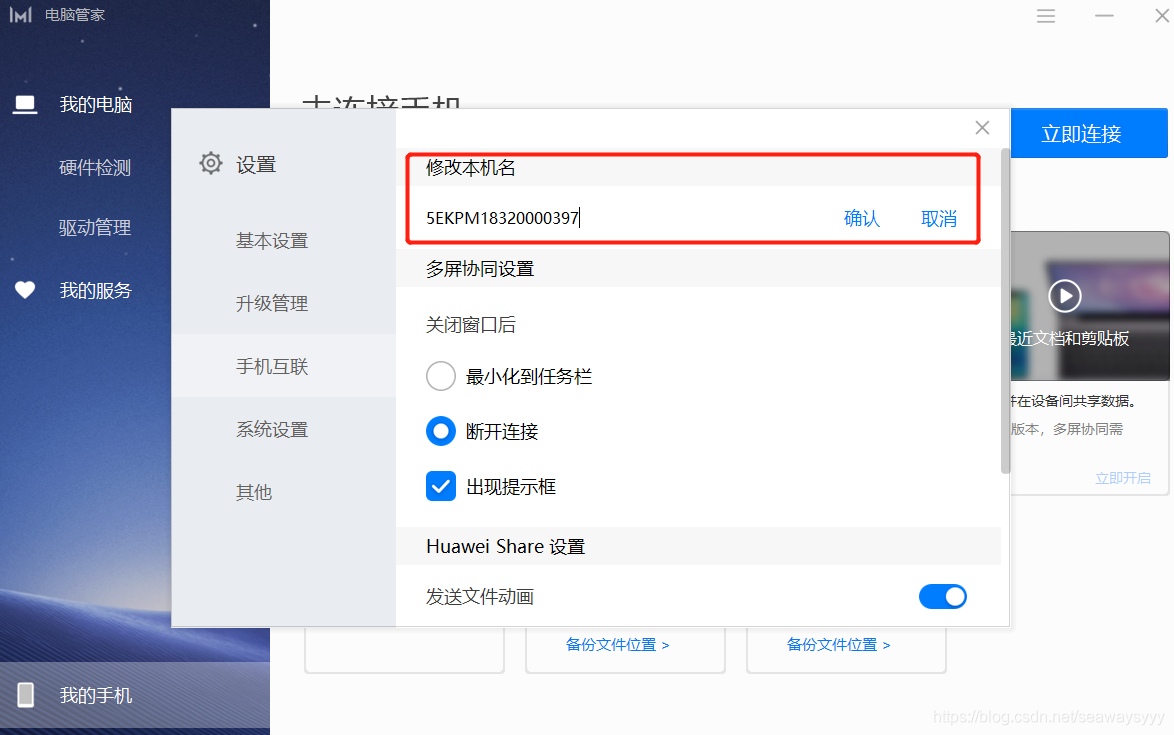Click the heart icon beside 我的服务

pos(25,290)
